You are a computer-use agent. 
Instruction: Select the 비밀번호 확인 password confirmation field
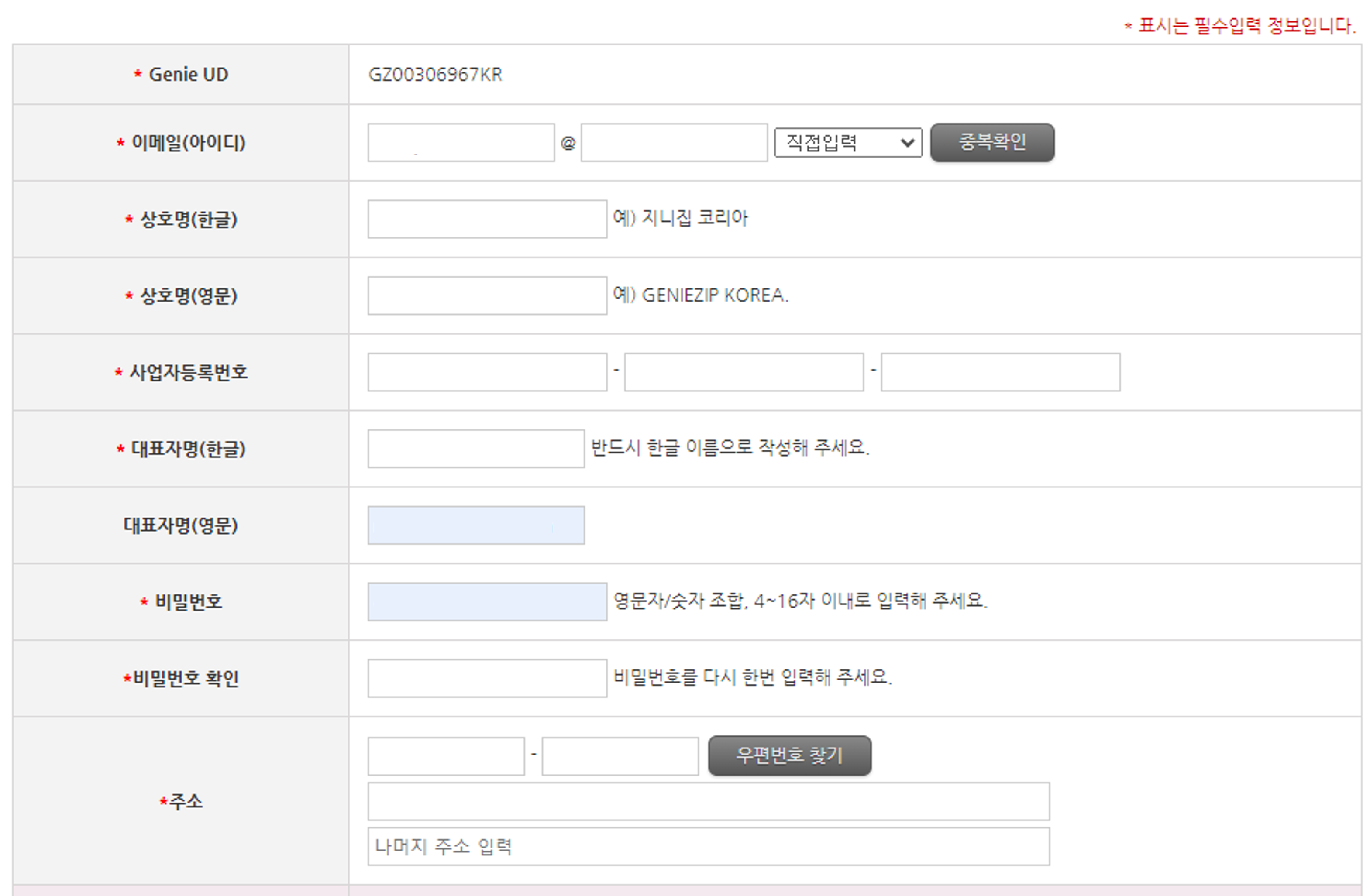pos(486,679)
